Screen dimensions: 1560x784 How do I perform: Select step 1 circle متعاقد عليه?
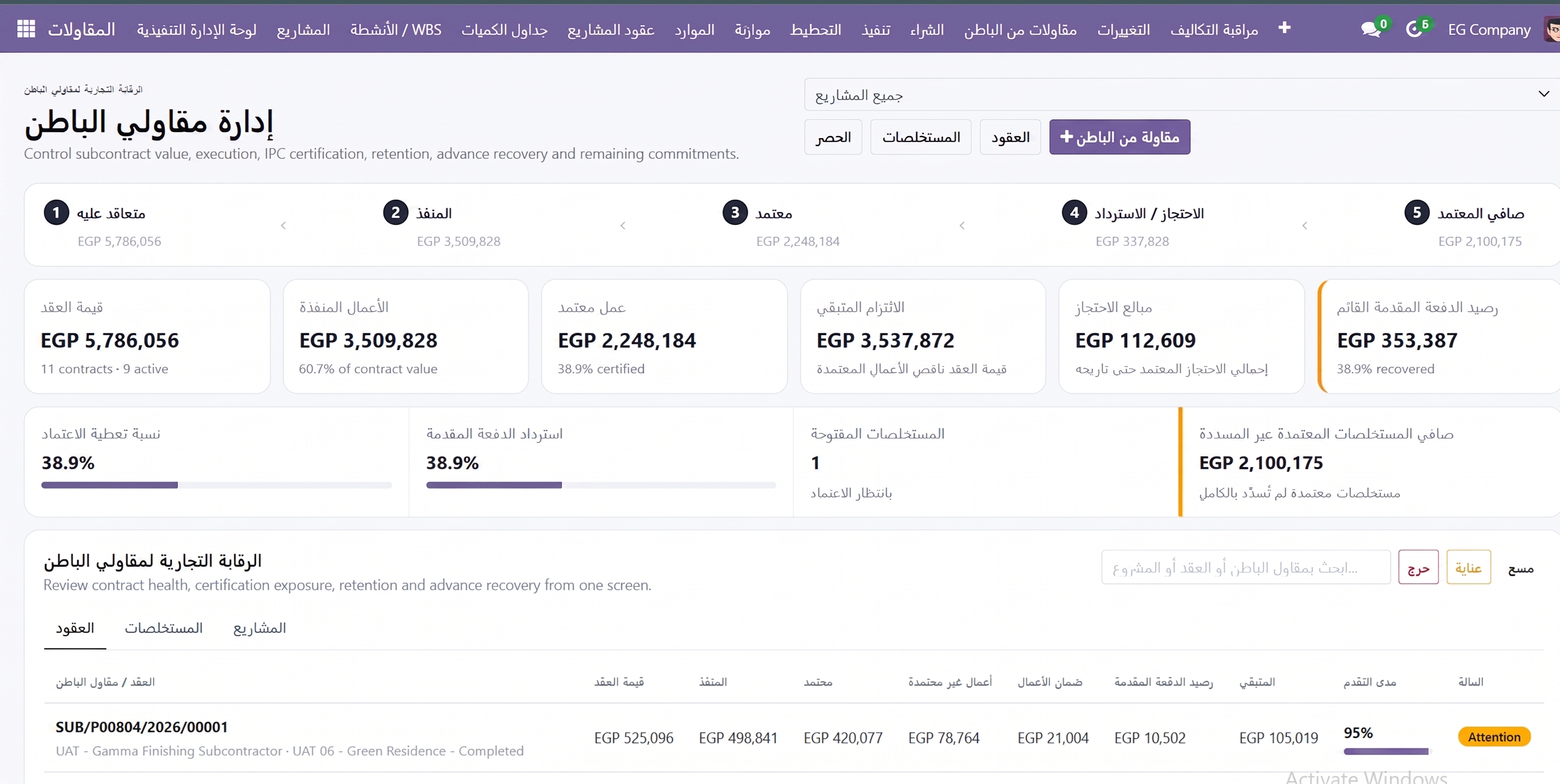[56, 213]
